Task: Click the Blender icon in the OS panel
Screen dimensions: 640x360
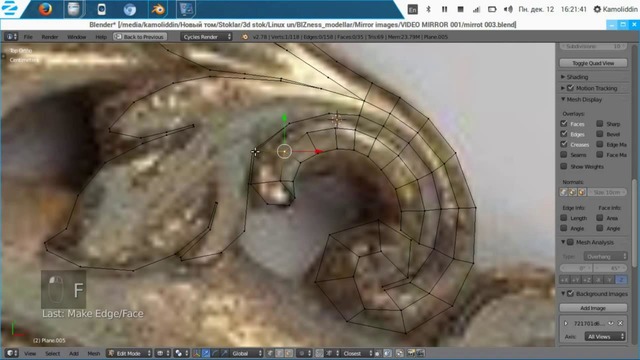Action: click(x=158, y=9)
